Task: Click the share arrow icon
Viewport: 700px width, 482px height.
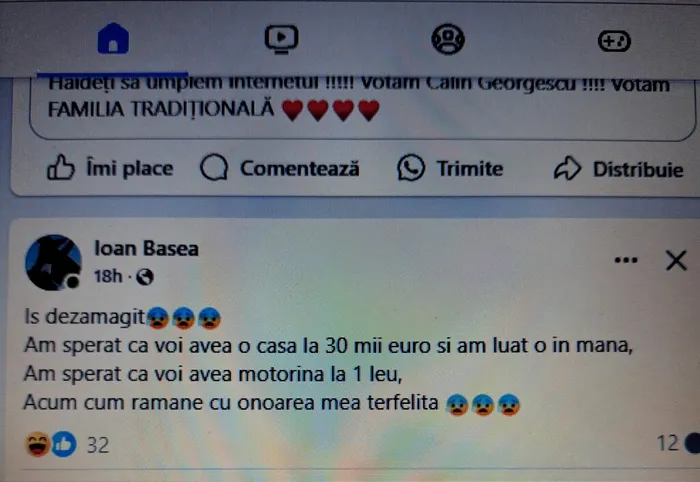Action: [x=567, y=168]
